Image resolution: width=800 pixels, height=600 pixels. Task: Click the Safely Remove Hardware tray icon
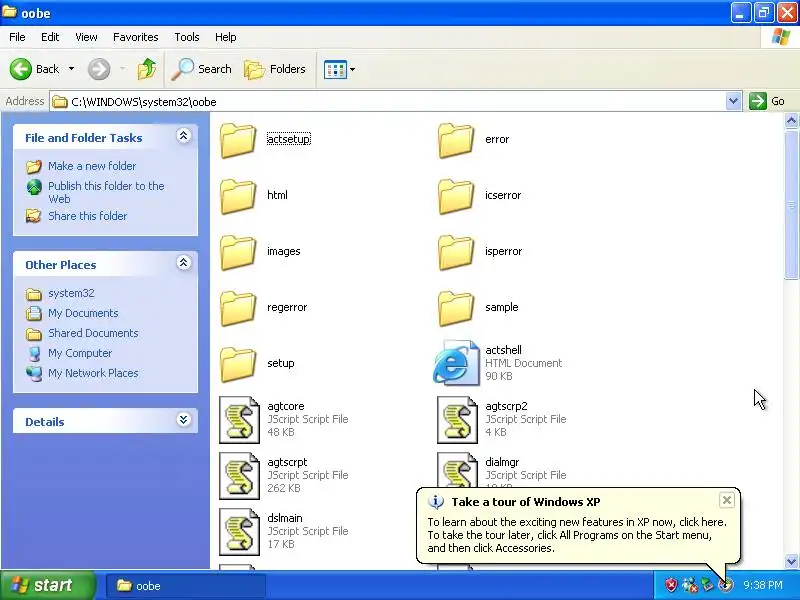pos(707,584)
